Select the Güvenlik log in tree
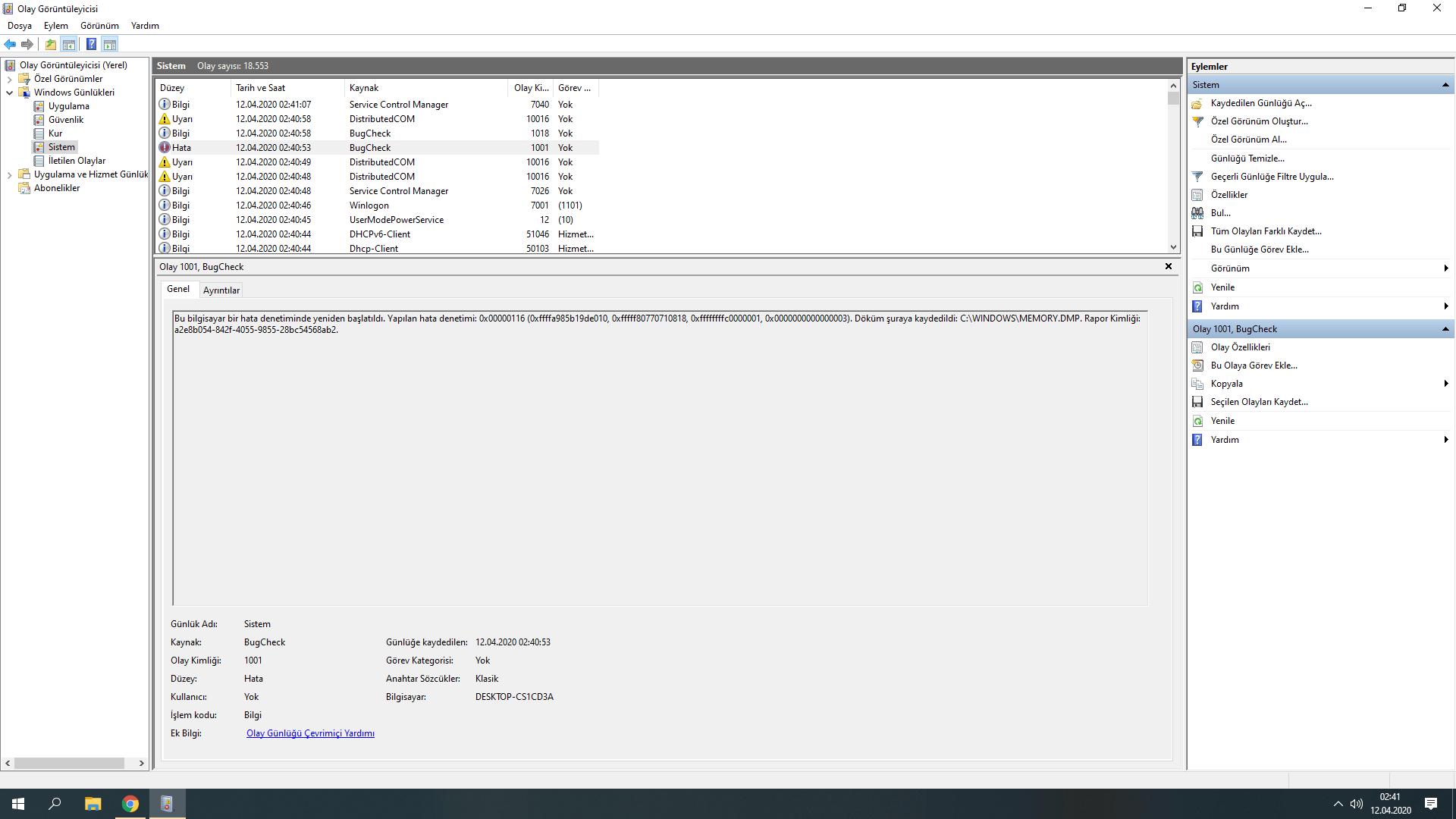 pyautogui.click(x=66, y=120)
